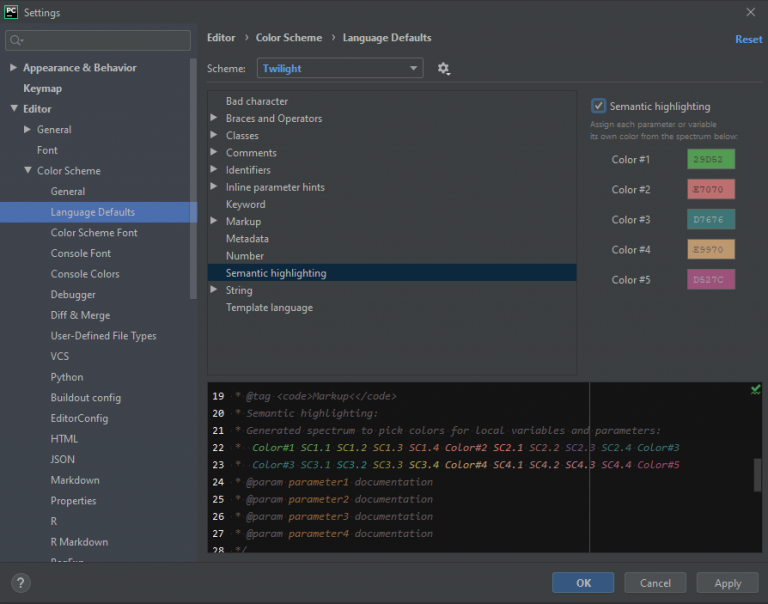Collapse the Color Scheme tree node
Image resolution: width=768 pixels, height=604 pixels.
point(28,171)
